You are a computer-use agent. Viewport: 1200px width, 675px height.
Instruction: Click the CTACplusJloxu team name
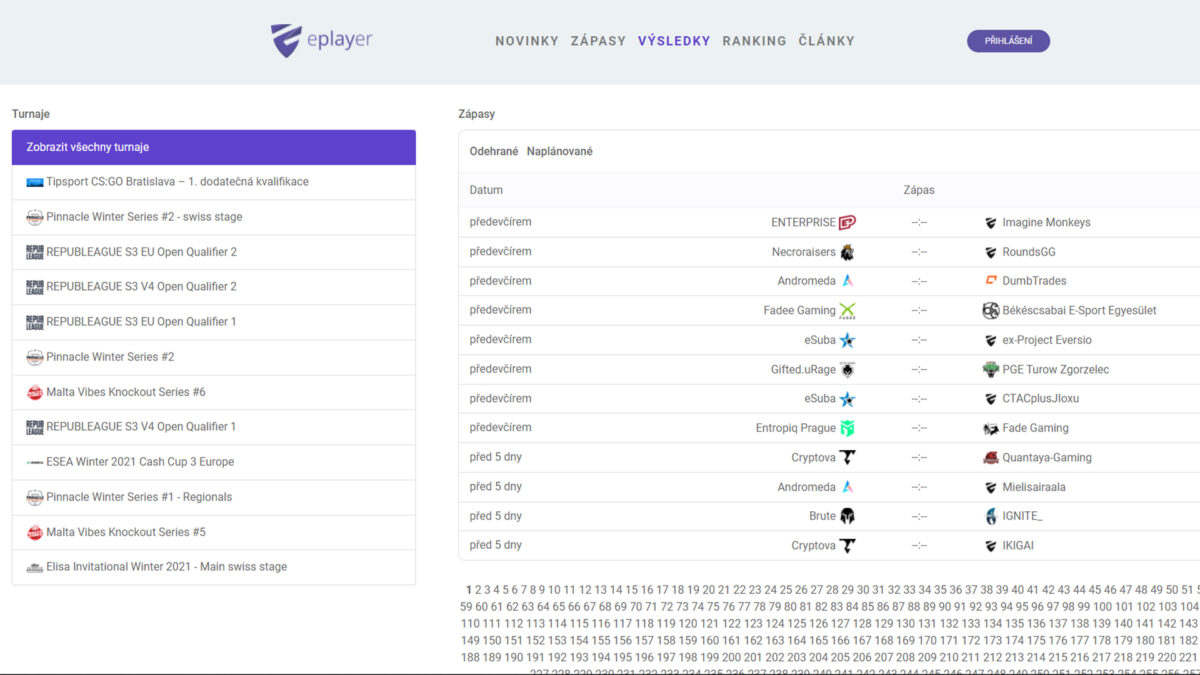click(x=1041, y=399)
